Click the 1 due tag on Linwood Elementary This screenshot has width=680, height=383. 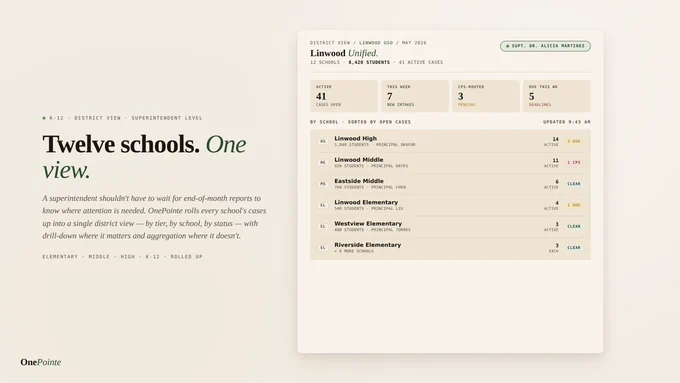(574, 205)
